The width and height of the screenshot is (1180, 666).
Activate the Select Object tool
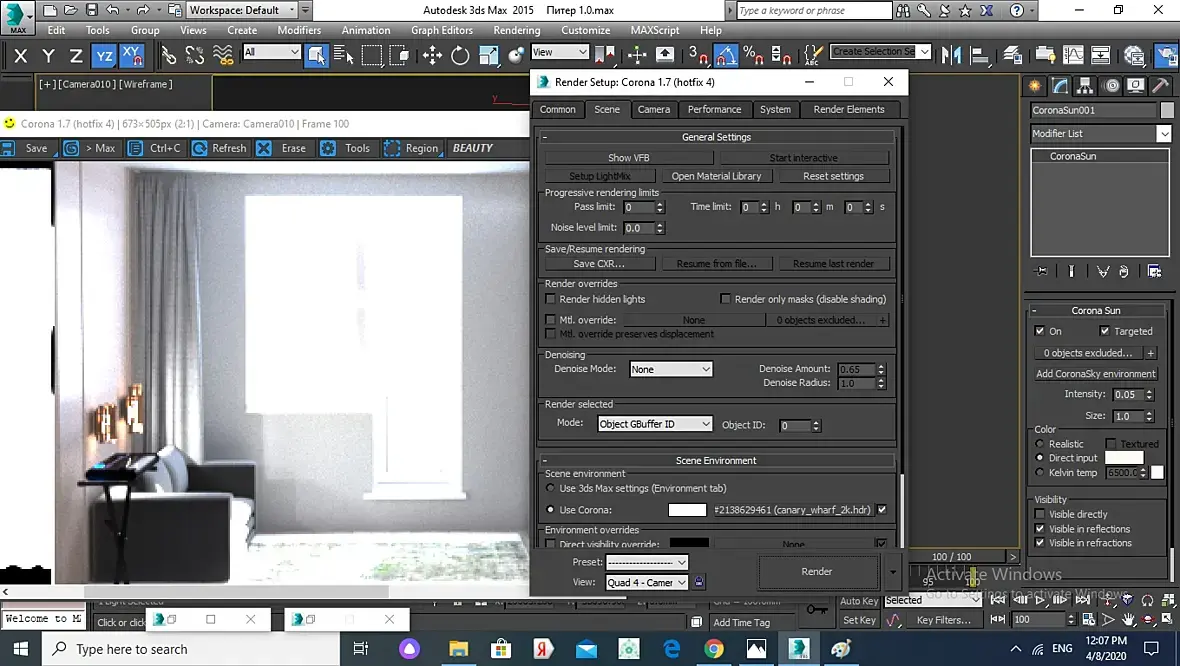[x=316, y=55]
